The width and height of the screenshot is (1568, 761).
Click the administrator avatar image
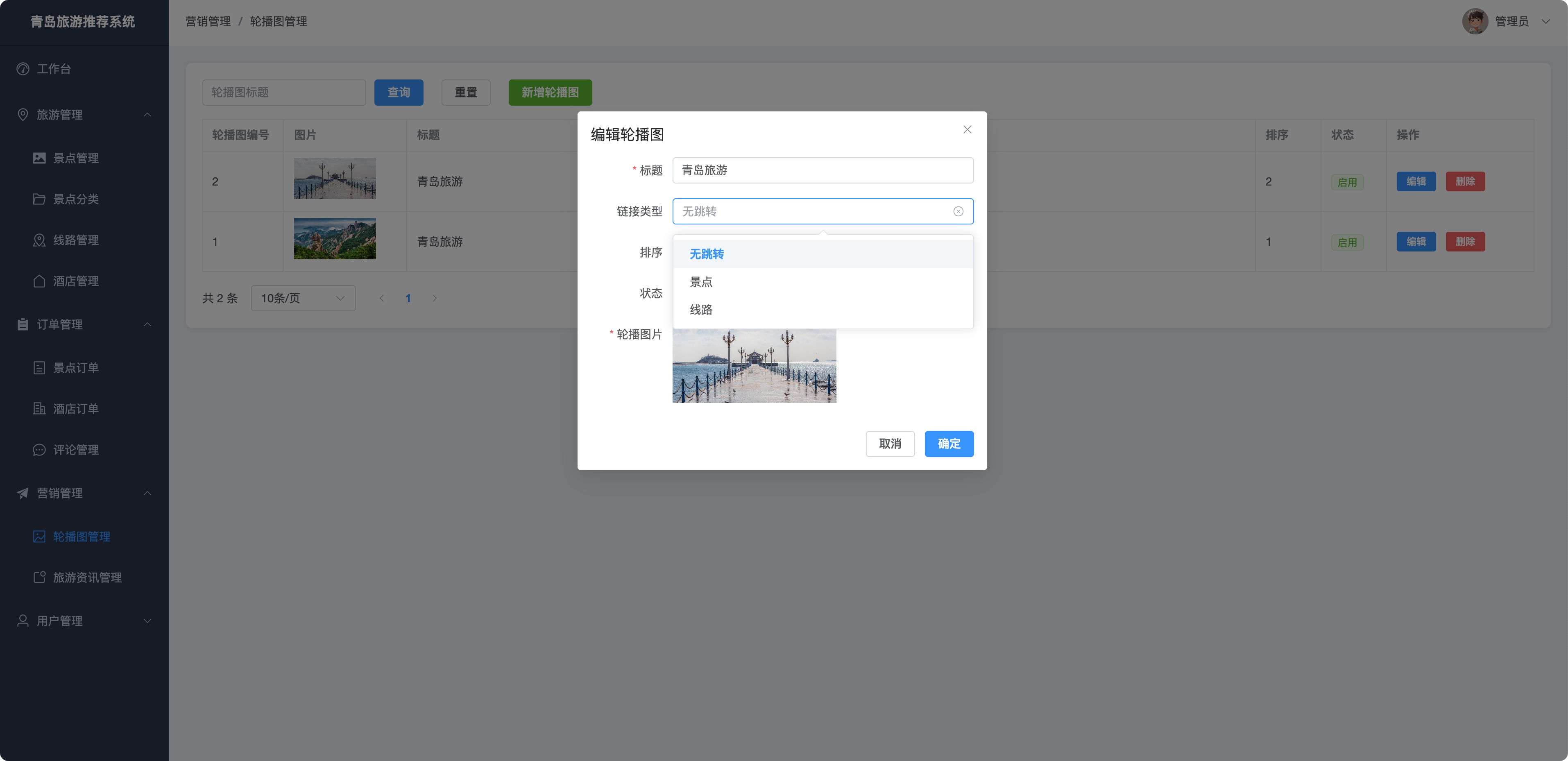pyautogui.click(x=1475, y=21)
